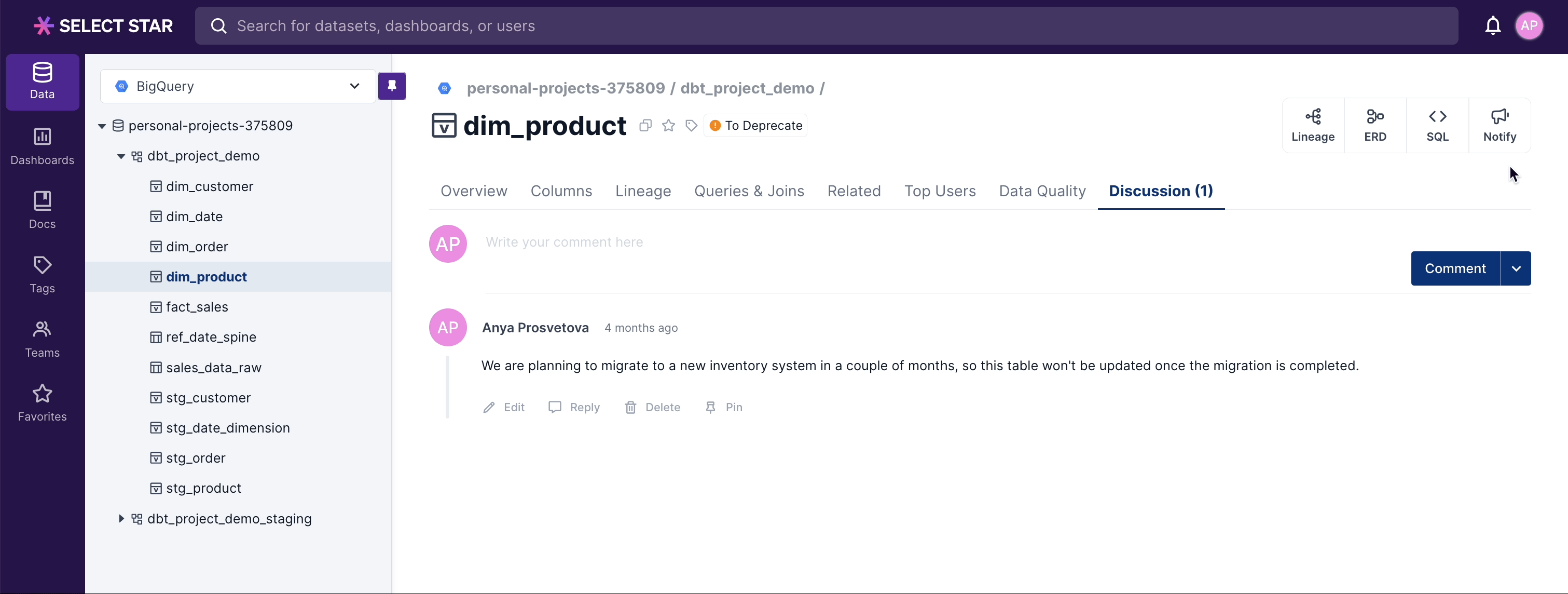Open Favorites in the sidebar
The width and height of the screenshot is (1568, 594).
42,403
